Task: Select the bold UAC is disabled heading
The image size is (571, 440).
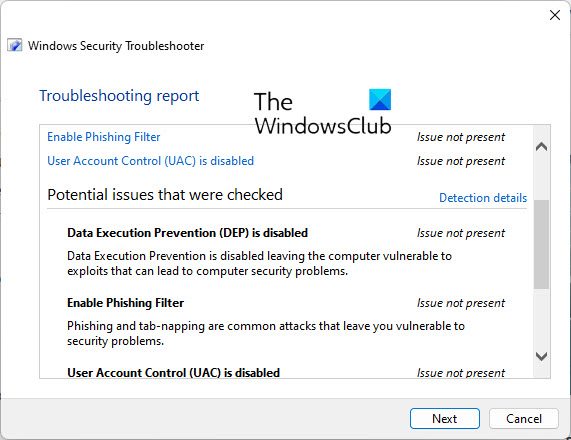Action: point(174,373)
